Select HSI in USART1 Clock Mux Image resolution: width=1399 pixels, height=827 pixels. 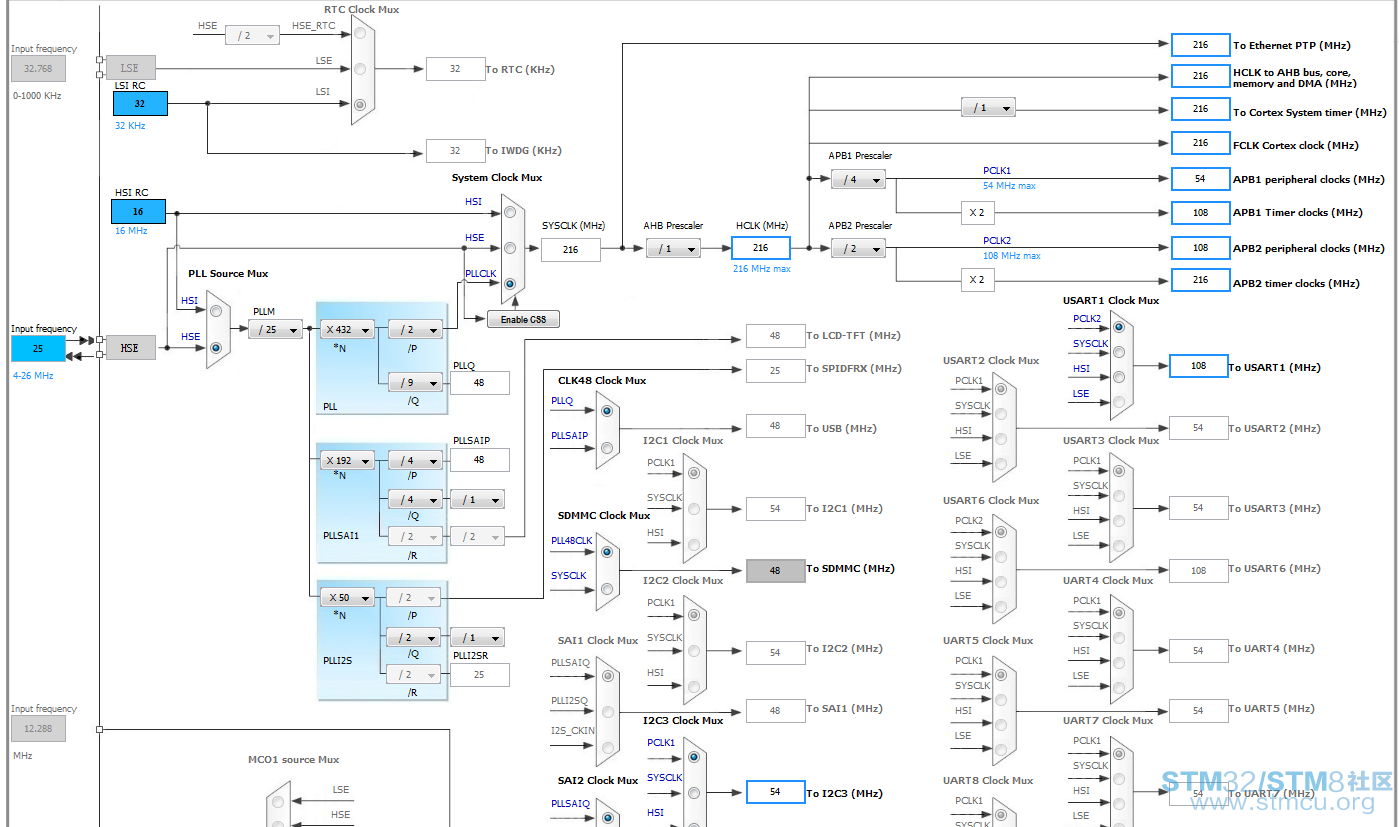[1119, 377]
